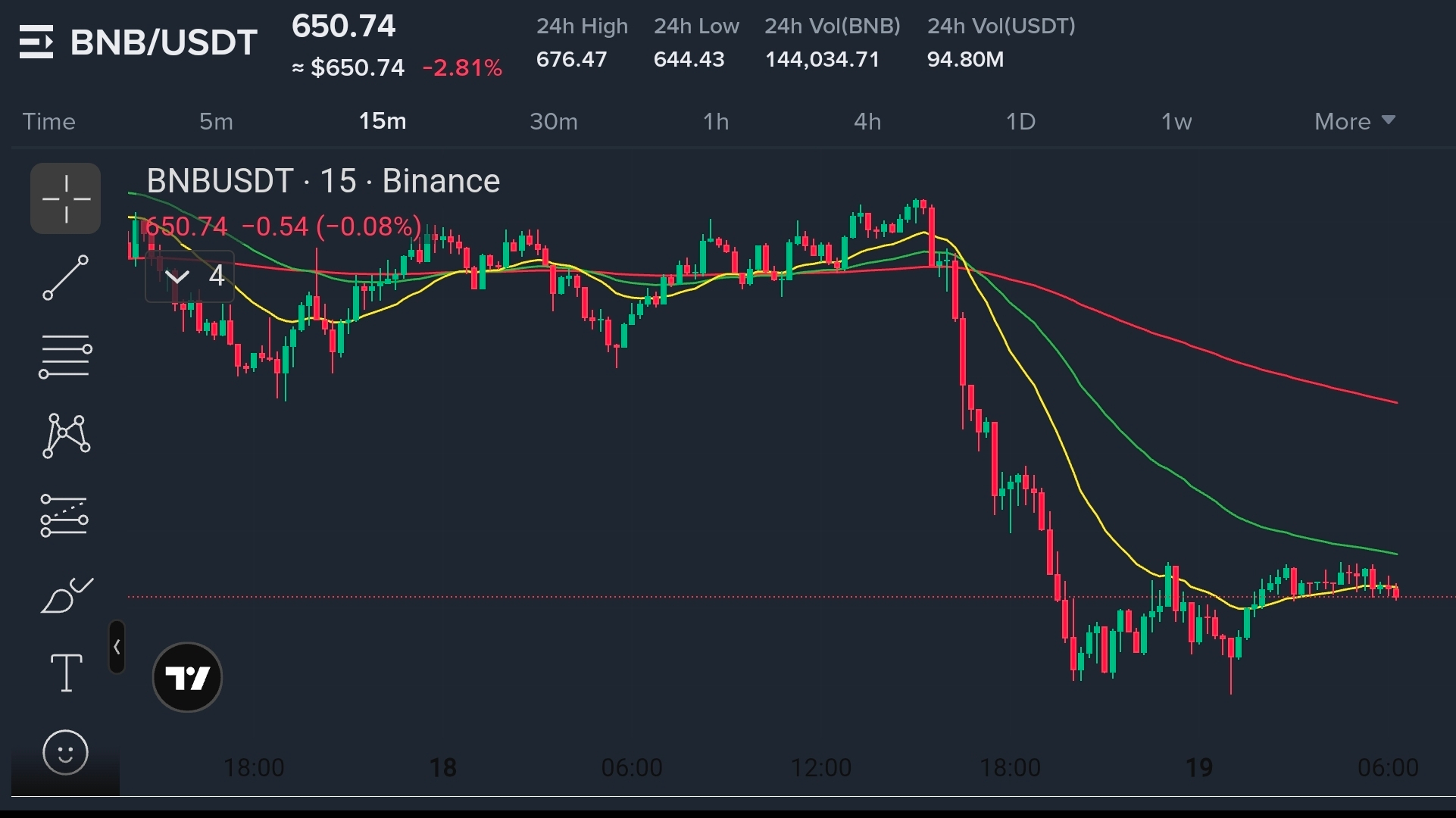Click the BNBUSDT 15 Binance chart title

point(323,181)
